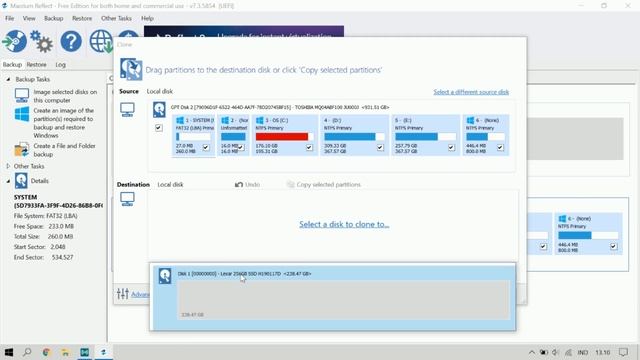Toggle checkbox for partition 3 OS (C:)

point(309,147)
